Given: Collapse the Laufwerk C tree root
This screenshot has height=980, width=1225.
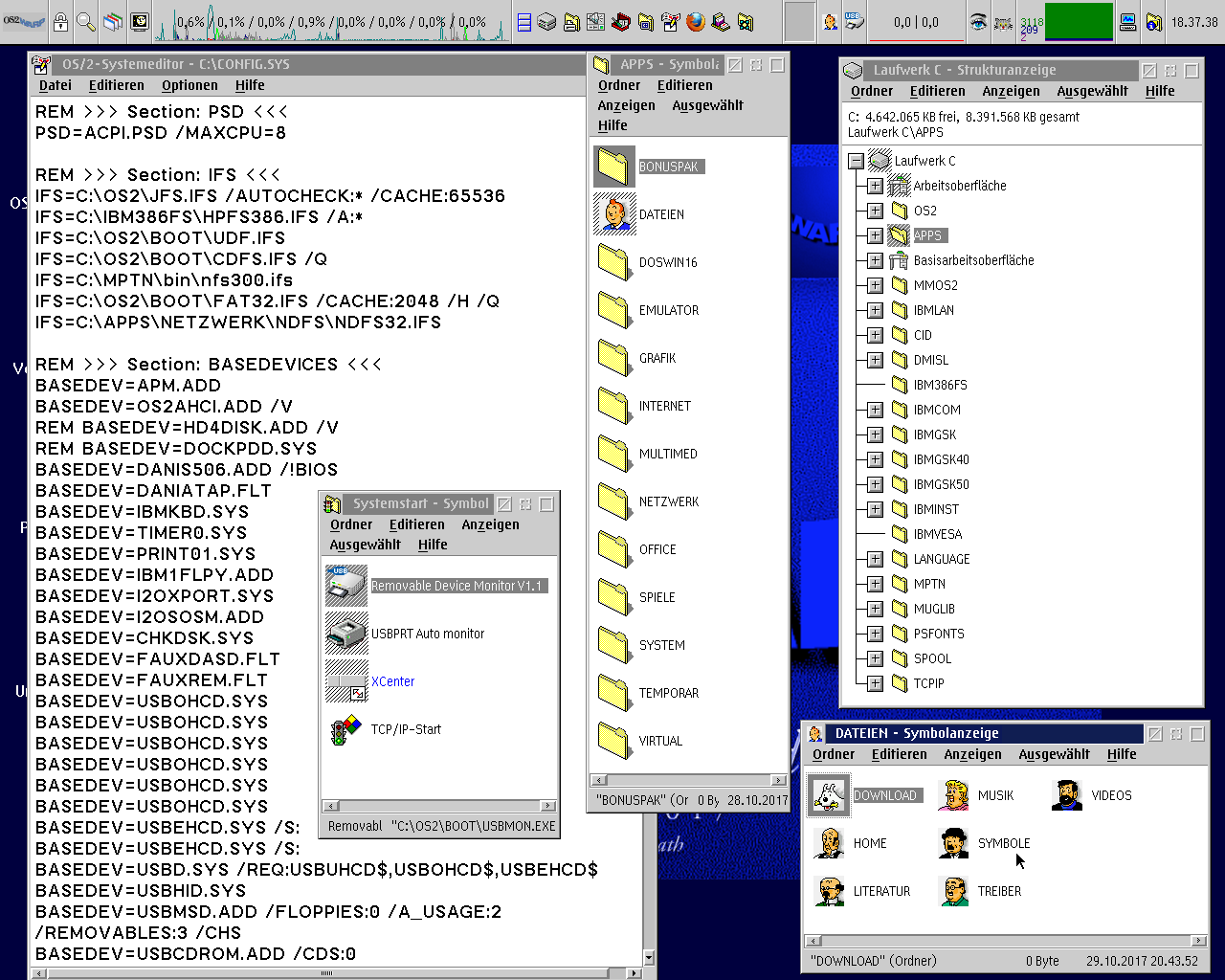Looking at the screenshot, I should [857, 161].
